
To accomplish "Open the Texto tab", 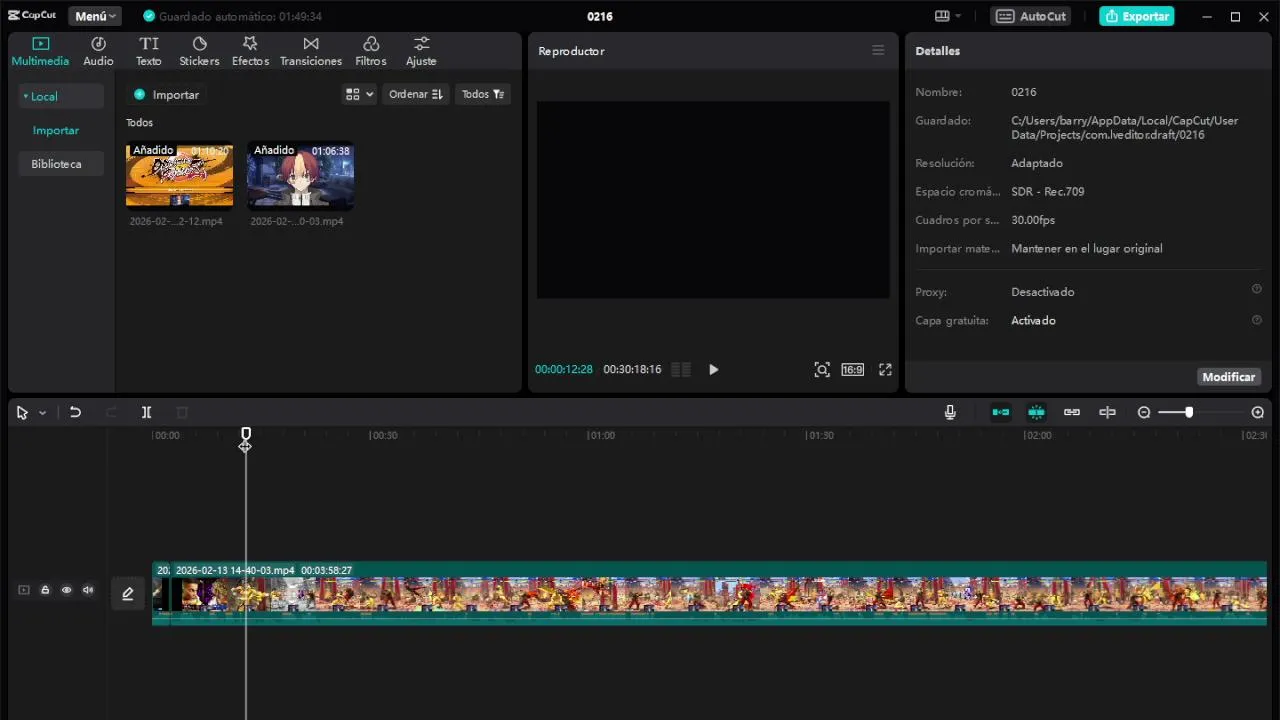I will click(149, 51).
